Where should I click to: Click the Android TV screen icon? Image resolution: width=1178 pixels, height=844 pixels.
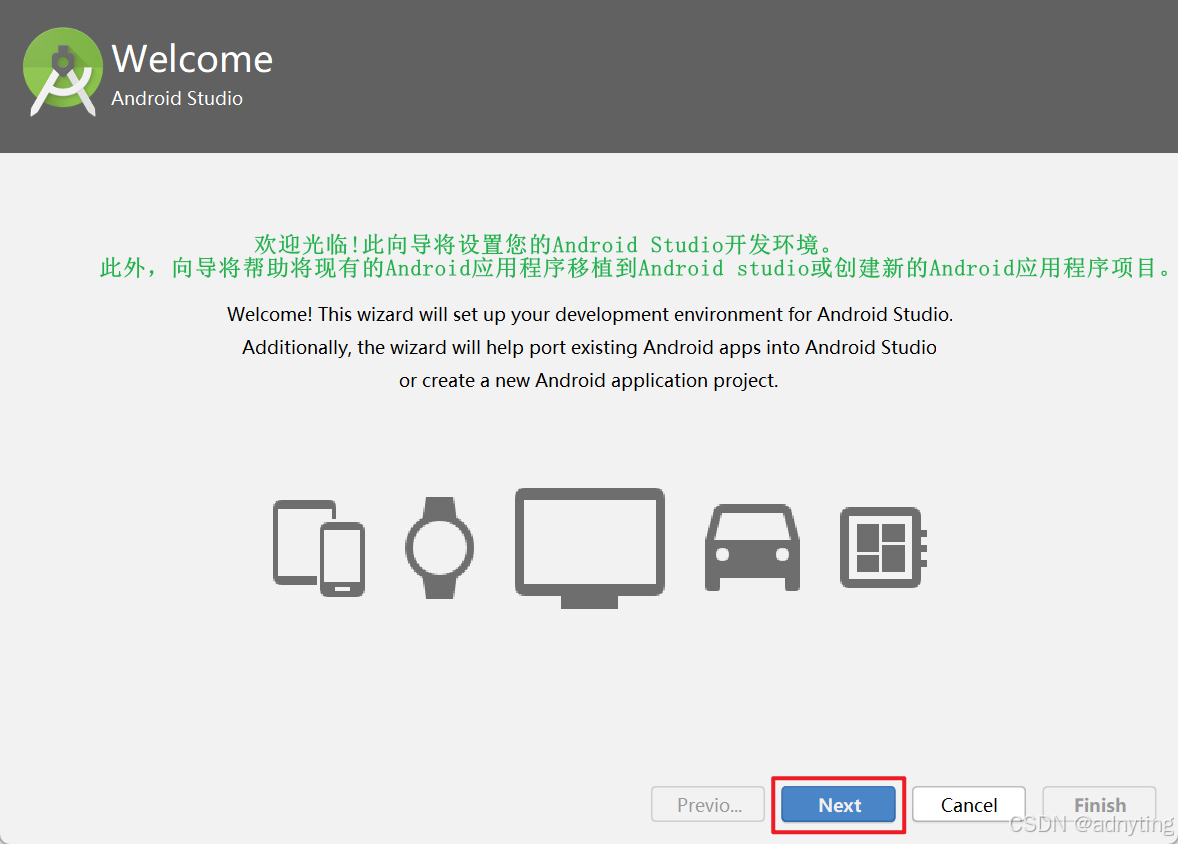click(590, 548)
